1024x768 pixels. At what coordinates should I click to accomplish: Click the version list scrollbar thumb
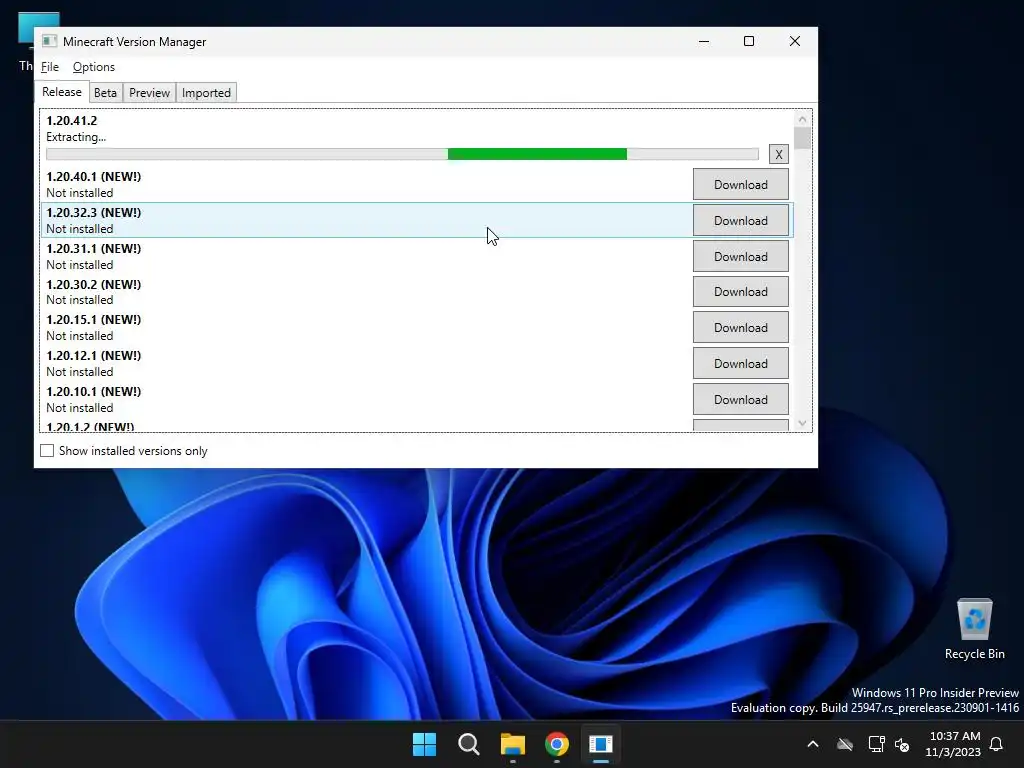[x=803, y=138]
